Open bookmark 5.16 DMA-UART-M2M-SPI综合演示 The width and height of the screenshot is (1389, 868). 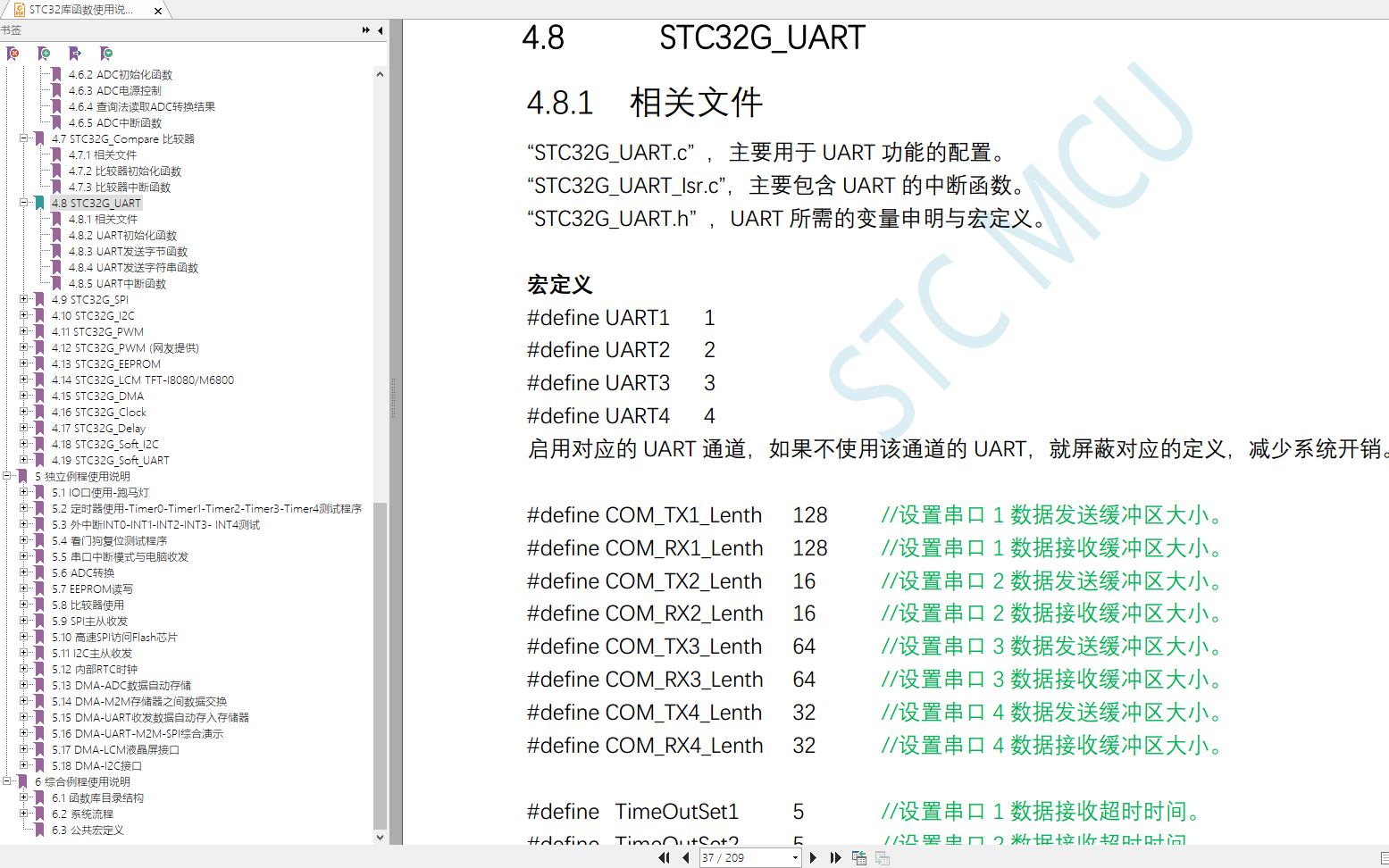pyautogui.click(x=137, y=734)
